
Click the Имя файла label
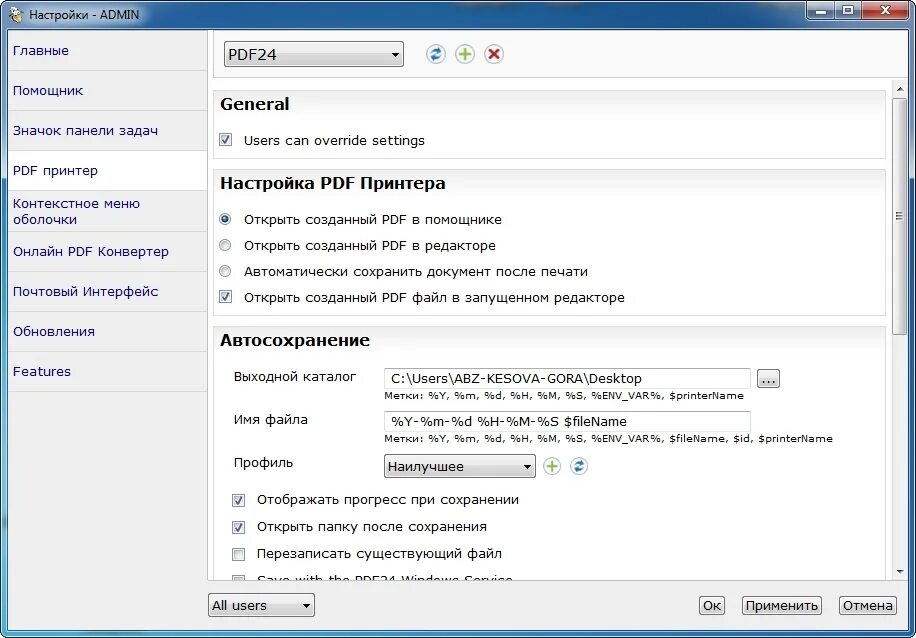(270, 419)
